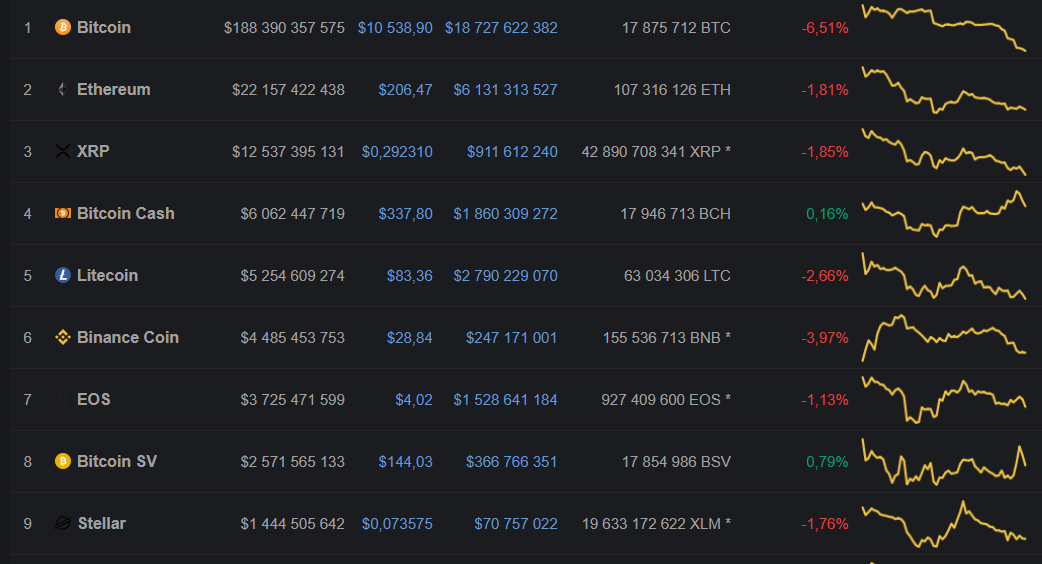This screenshot has width=1042, height=564.
Task: Open XRP volume $911 612 240
Action: pos(512,151)
